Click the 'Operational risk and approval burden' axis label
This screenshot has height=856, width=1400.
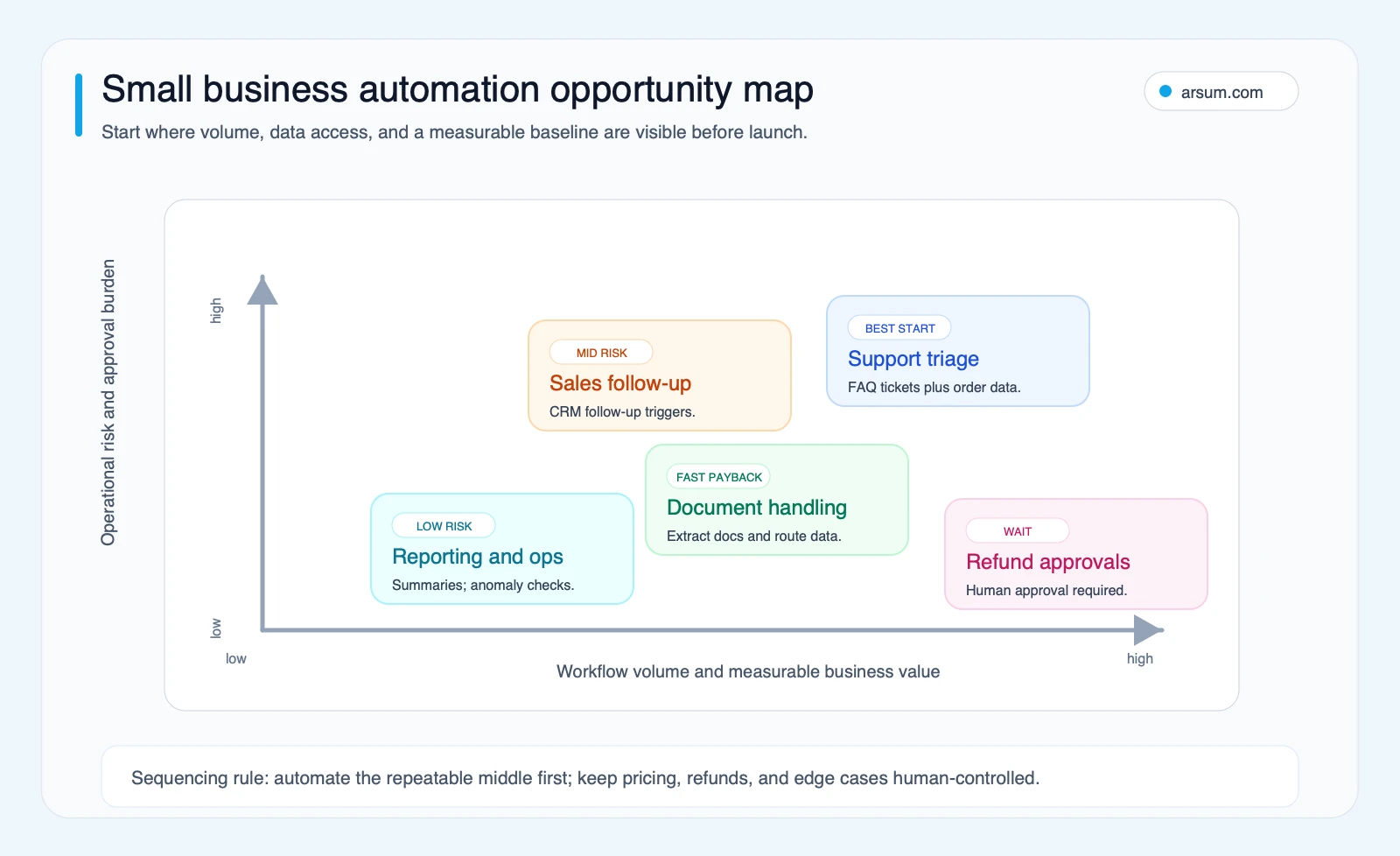(x=108, y=403)
